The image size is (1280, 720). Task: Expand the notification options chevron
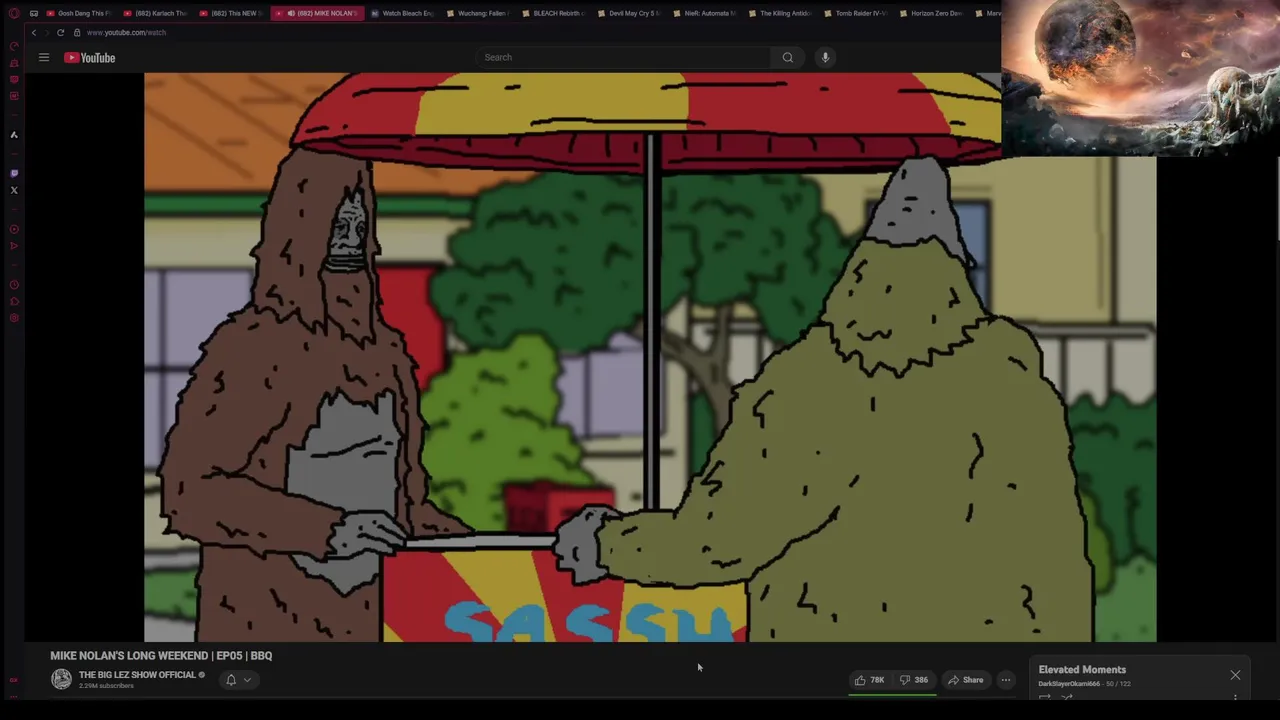point(247,680)
